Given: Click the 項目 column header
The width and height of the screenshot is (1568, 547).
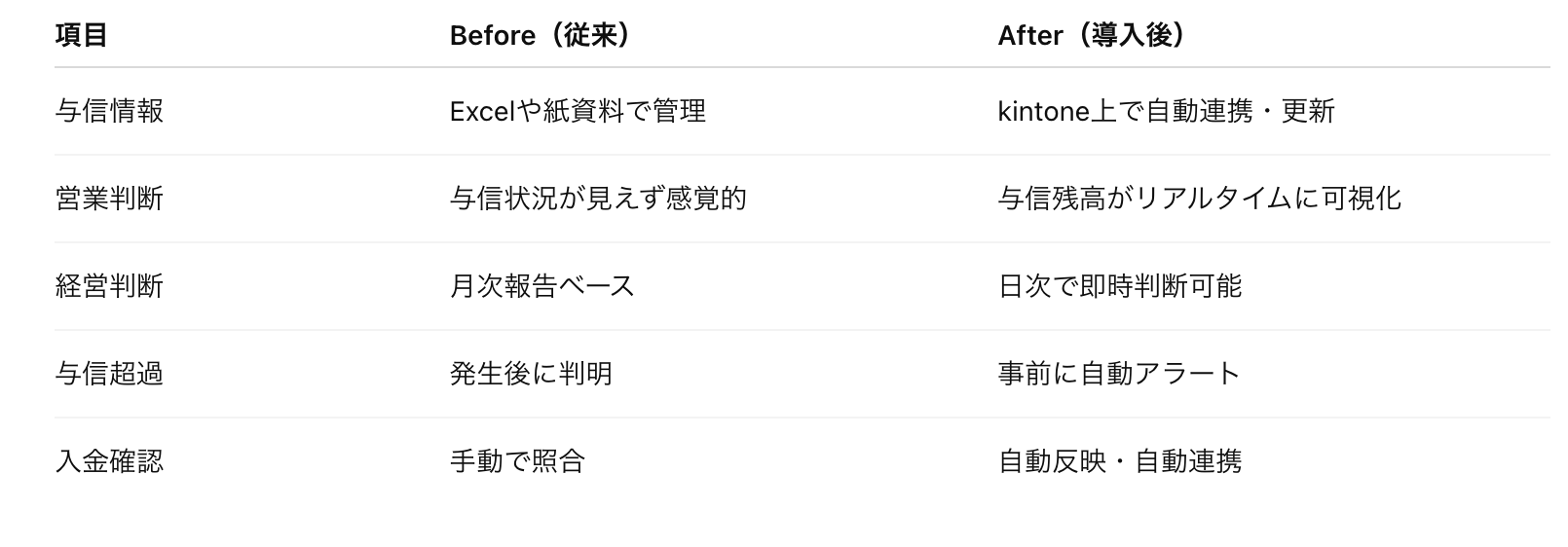Looking at the screenshot, I should coord(82,36).
